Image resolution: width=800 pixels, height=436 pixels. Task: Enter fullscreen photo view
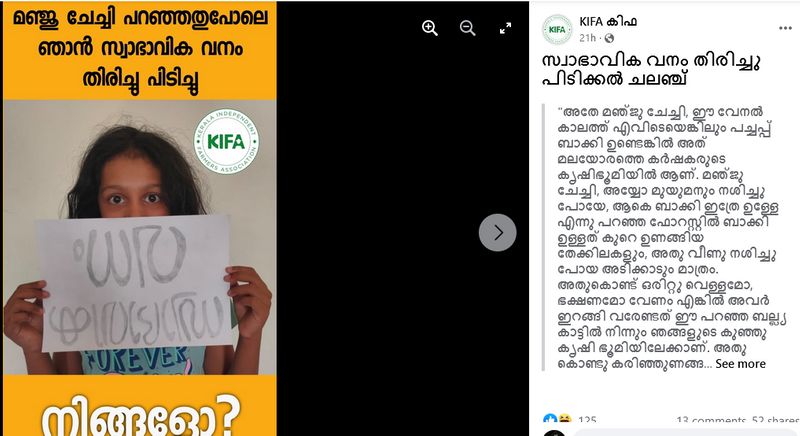click(x=505, y=28)
